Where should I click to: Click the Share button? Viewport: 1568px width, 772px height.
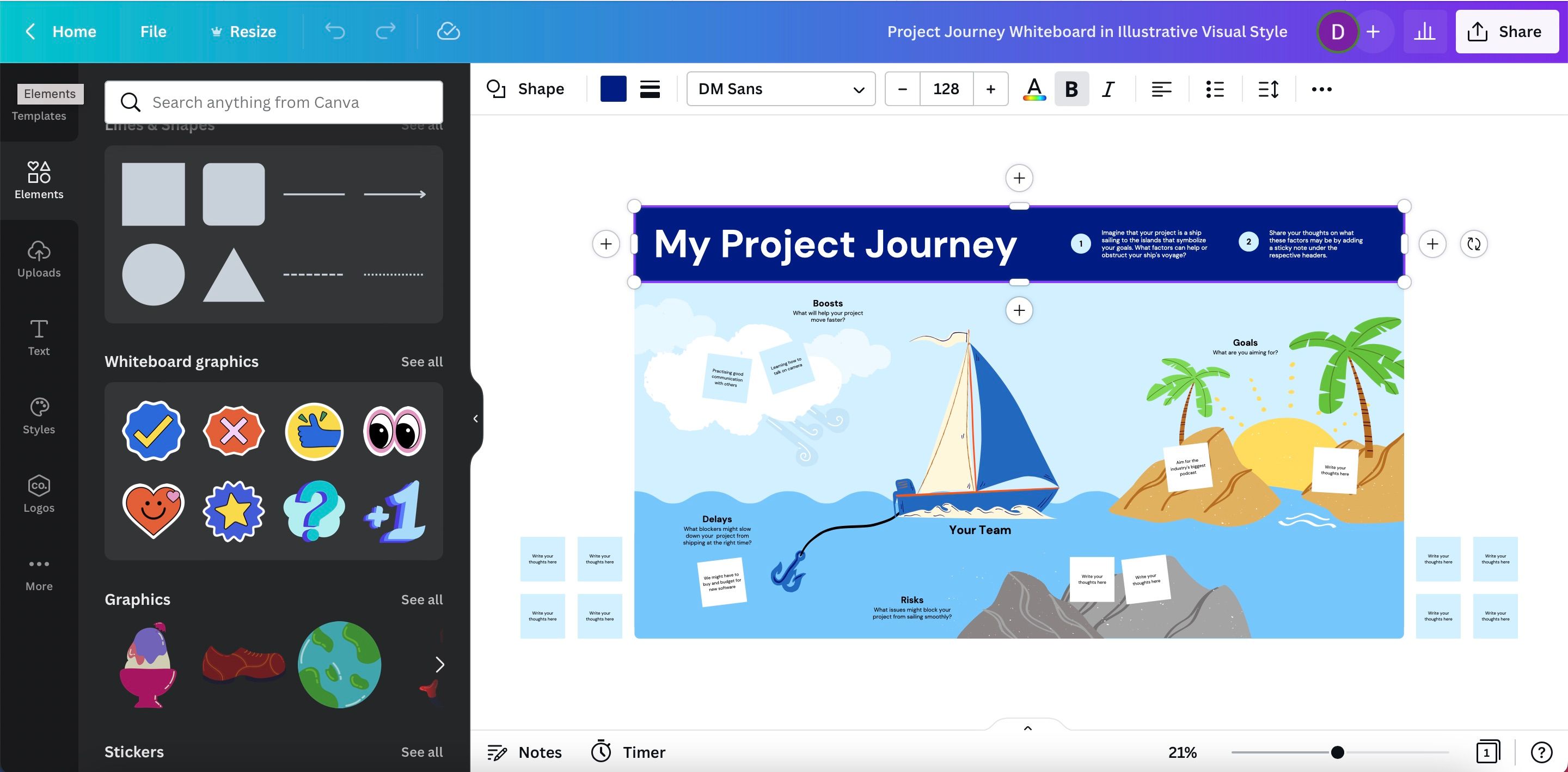tap(1506, 32)
